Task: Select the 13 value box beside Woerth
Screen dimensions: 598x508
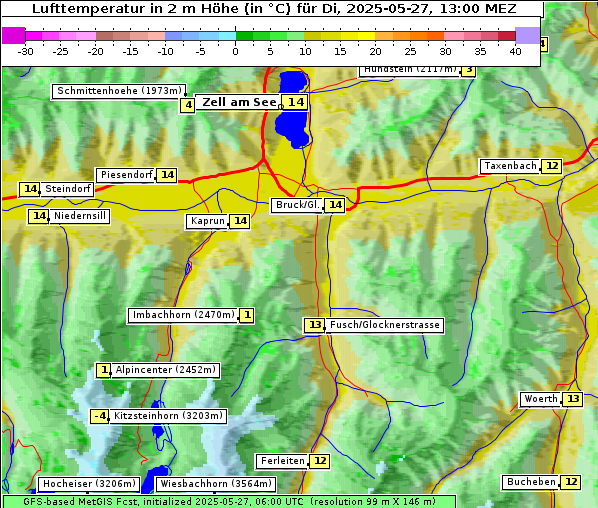Action: 573,399
